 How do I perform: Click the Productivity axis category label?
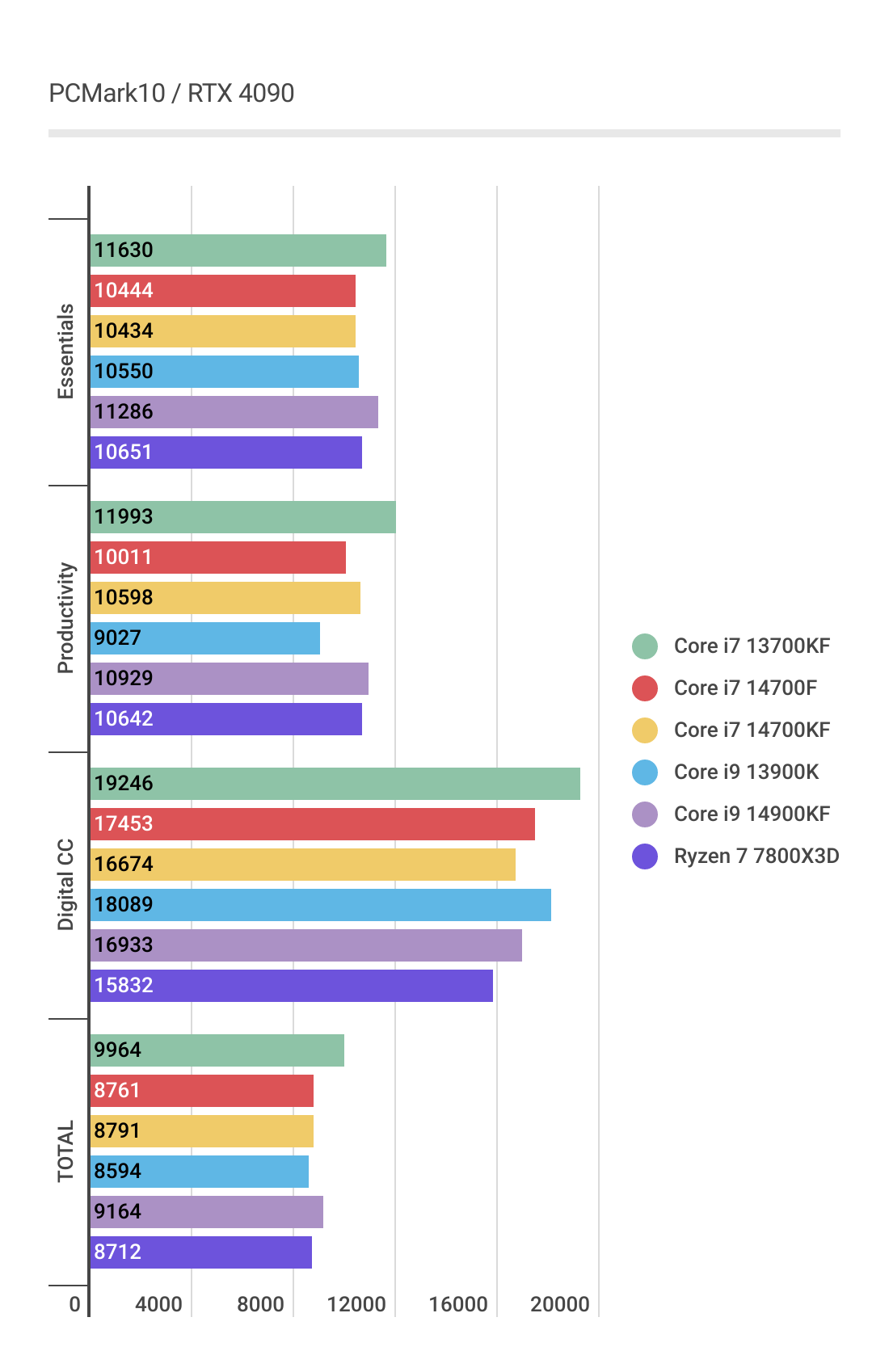point(65,618)
